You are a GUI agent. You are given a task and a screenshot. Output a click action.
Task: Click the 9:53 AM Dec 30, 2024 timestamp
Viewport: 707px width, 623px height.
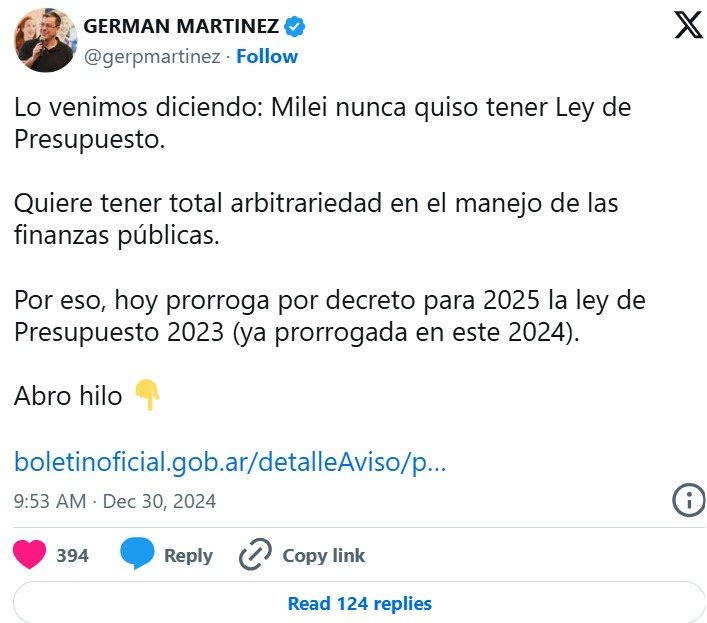(115, 501)
